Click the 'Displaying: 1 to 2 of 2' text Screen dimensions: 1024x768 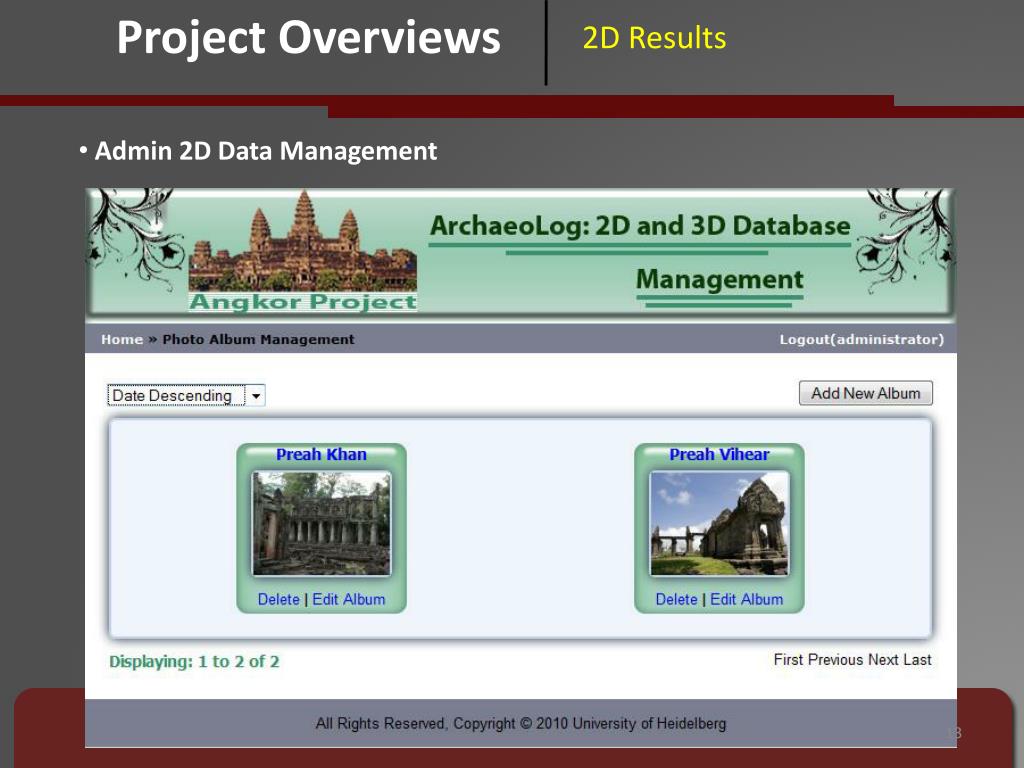194,662
